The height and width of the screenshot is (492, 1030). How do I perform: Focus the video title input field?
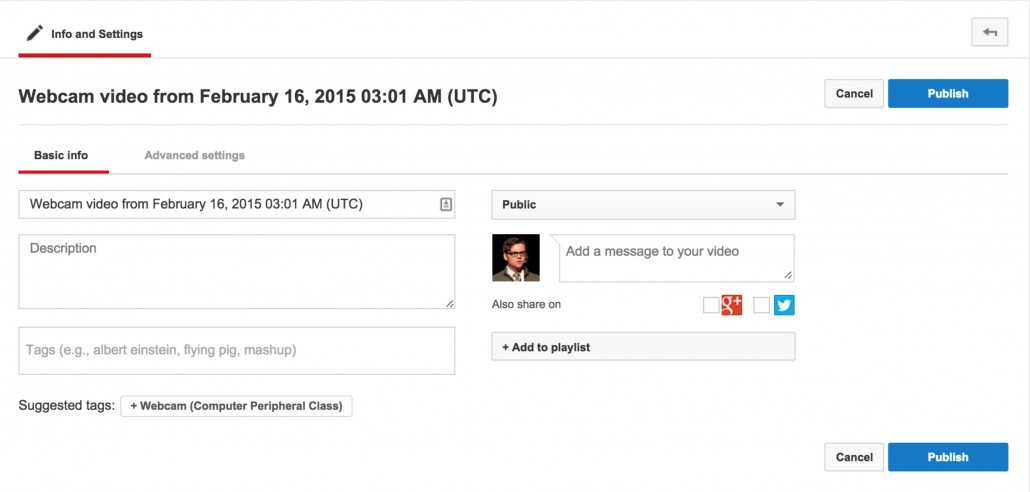(236, 204)
